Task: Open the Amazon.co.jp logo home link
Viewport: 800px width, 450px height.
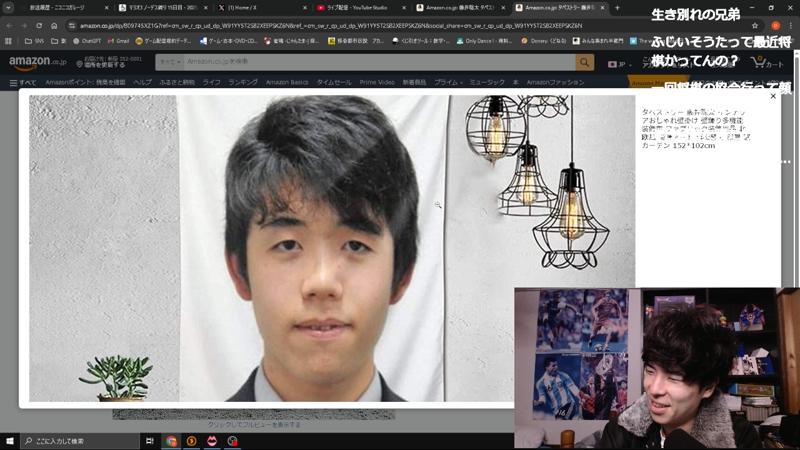Action: pos(37,62)
